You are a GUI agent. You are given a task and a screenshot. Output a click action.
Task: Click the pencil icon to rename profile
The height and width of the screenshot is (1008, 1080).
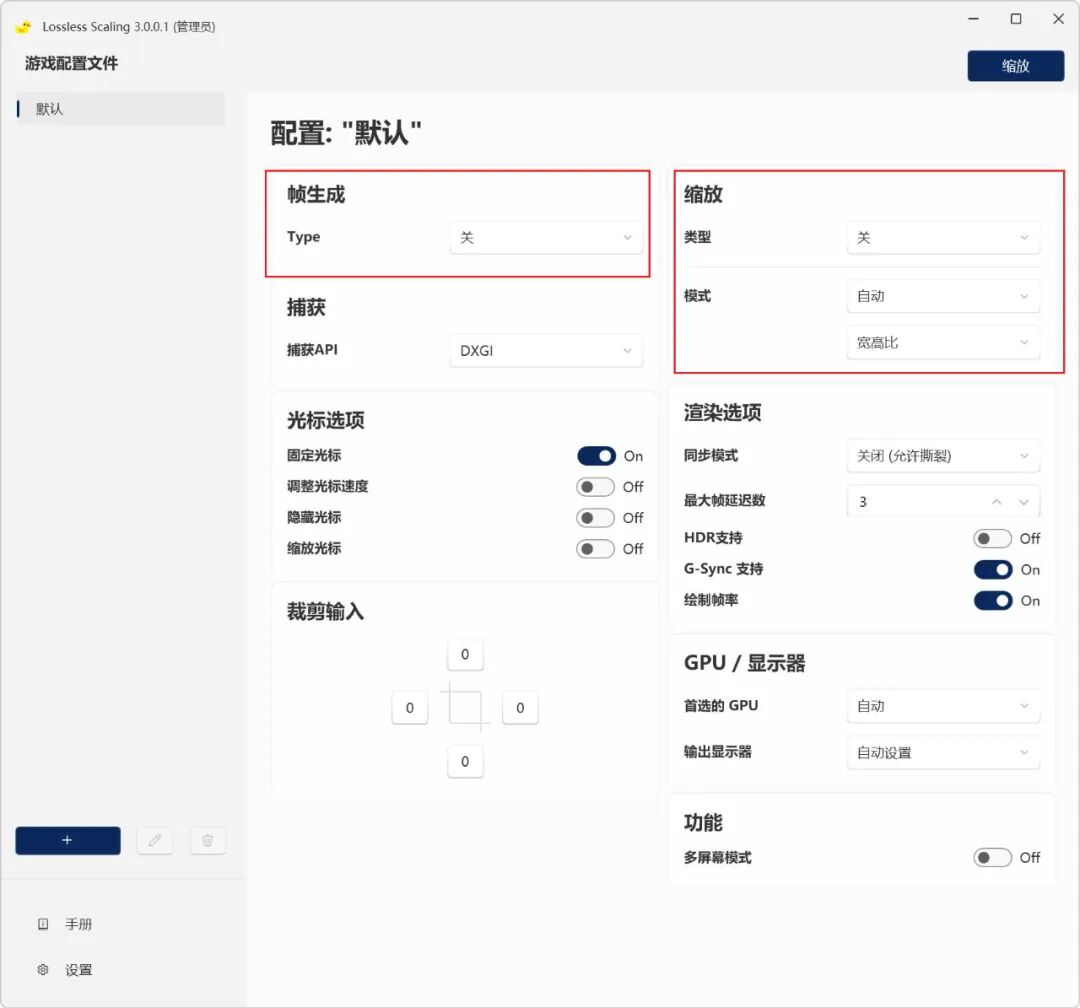click(155, 840)
